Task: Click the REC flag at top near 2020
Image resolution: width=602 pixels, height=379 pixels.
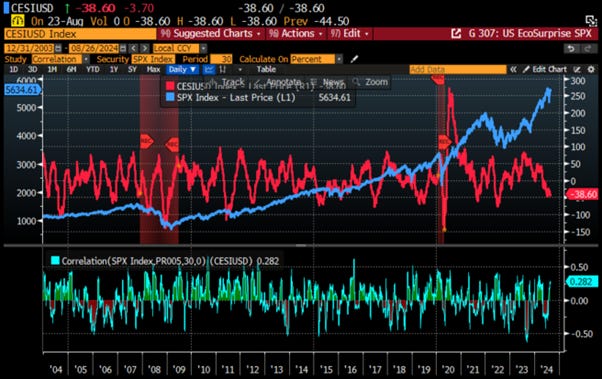Action: click(438, 79)
